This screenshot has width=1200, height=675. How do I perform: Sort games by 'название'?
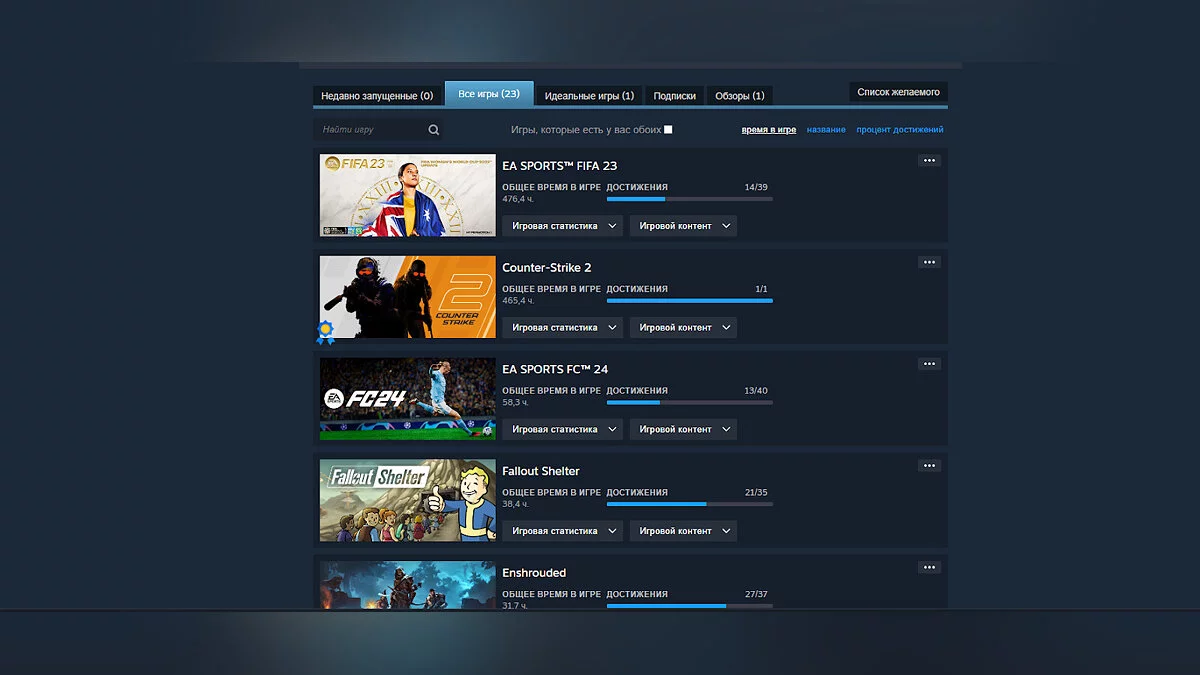tap(826, 129)
